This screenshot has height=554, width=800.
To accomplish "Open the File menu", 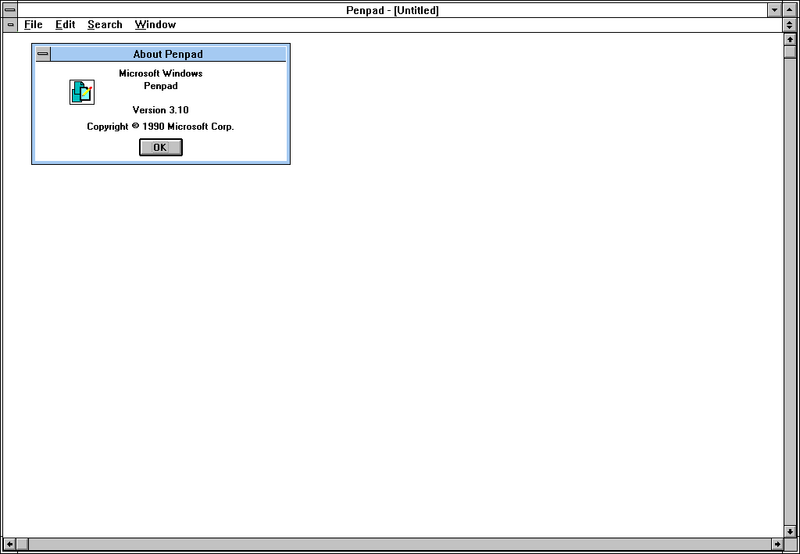I will pyautogui.click(x=33, y=24).
